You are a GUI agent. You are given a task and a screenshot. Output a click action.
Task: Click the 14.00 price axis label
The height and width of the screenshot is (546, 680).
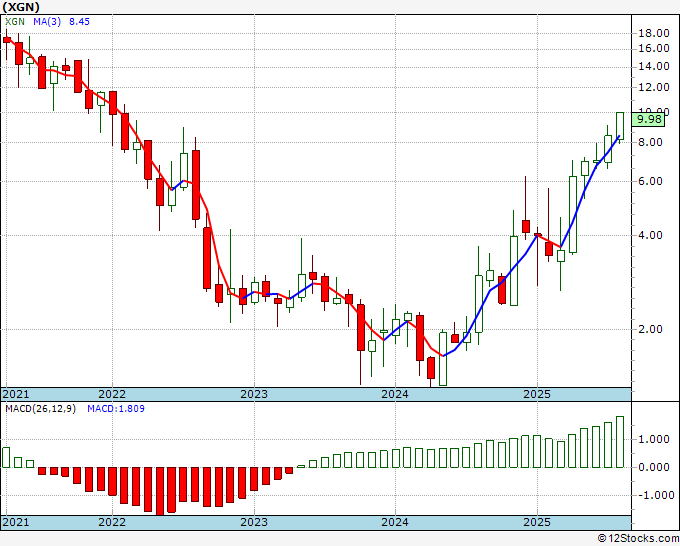click(653, 66)
